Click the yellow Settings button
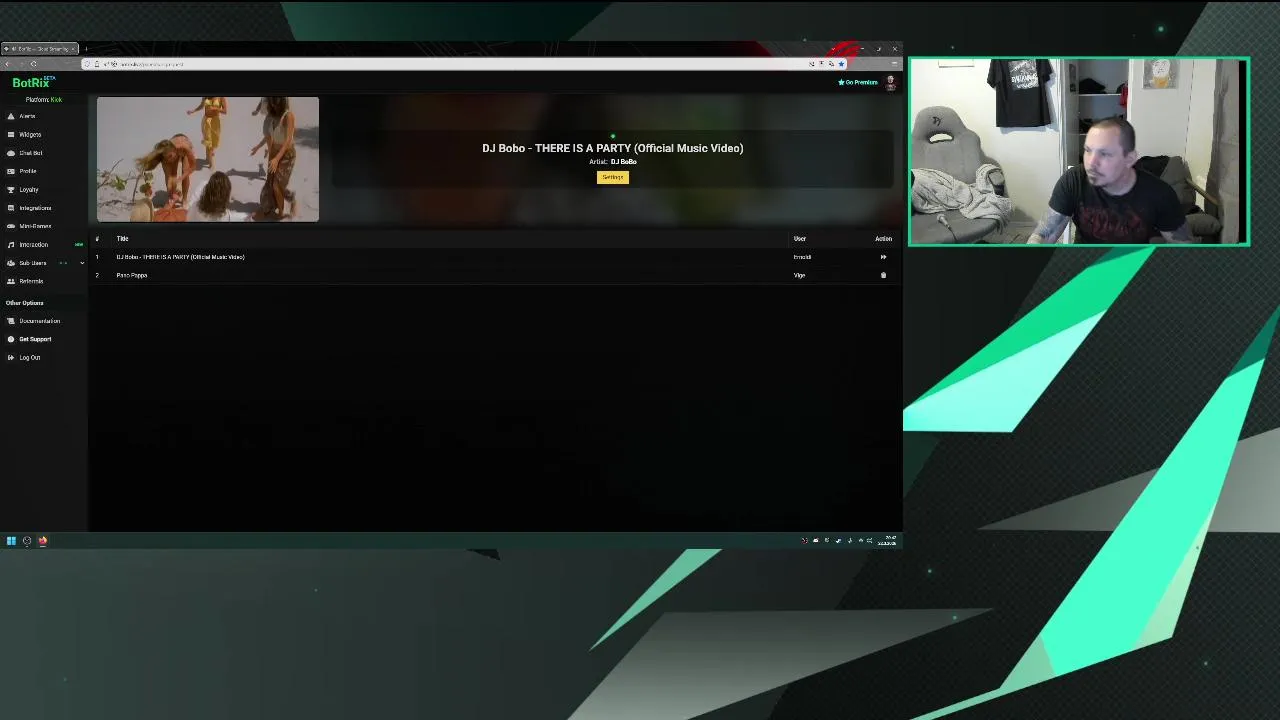 point(613,177)
